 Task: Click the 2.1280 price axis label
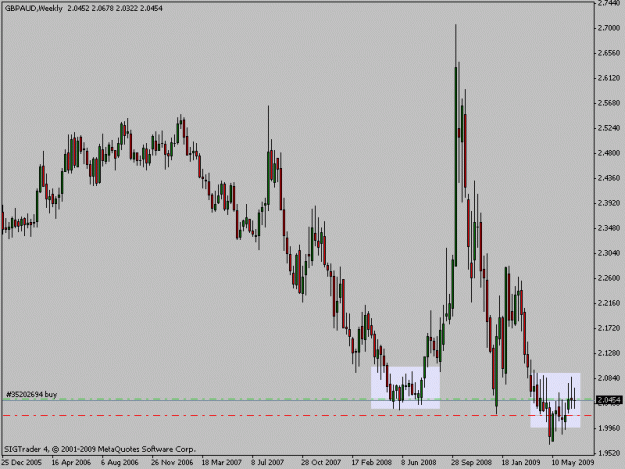(x=609, y=353)
